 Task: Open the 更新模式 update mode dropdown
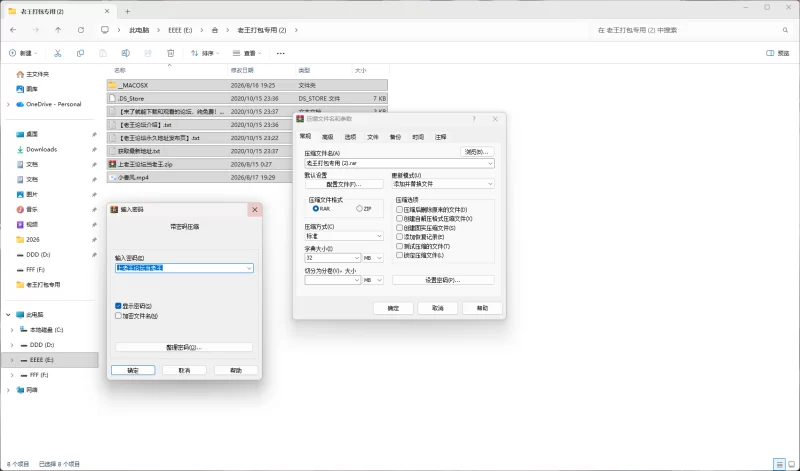point(490,184)
